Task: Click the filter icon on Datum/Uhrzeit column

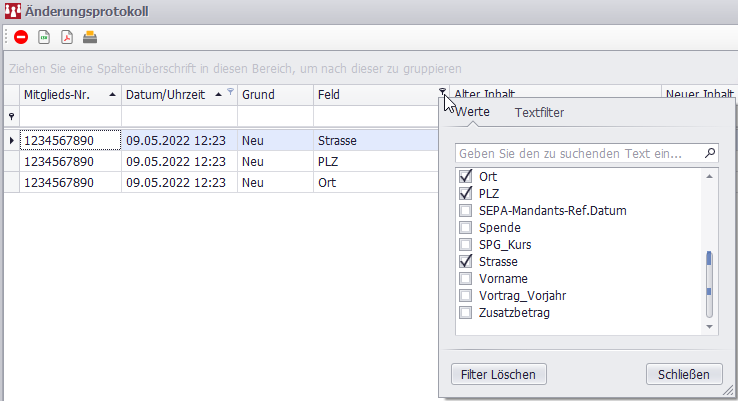Action: click(231, 92)
